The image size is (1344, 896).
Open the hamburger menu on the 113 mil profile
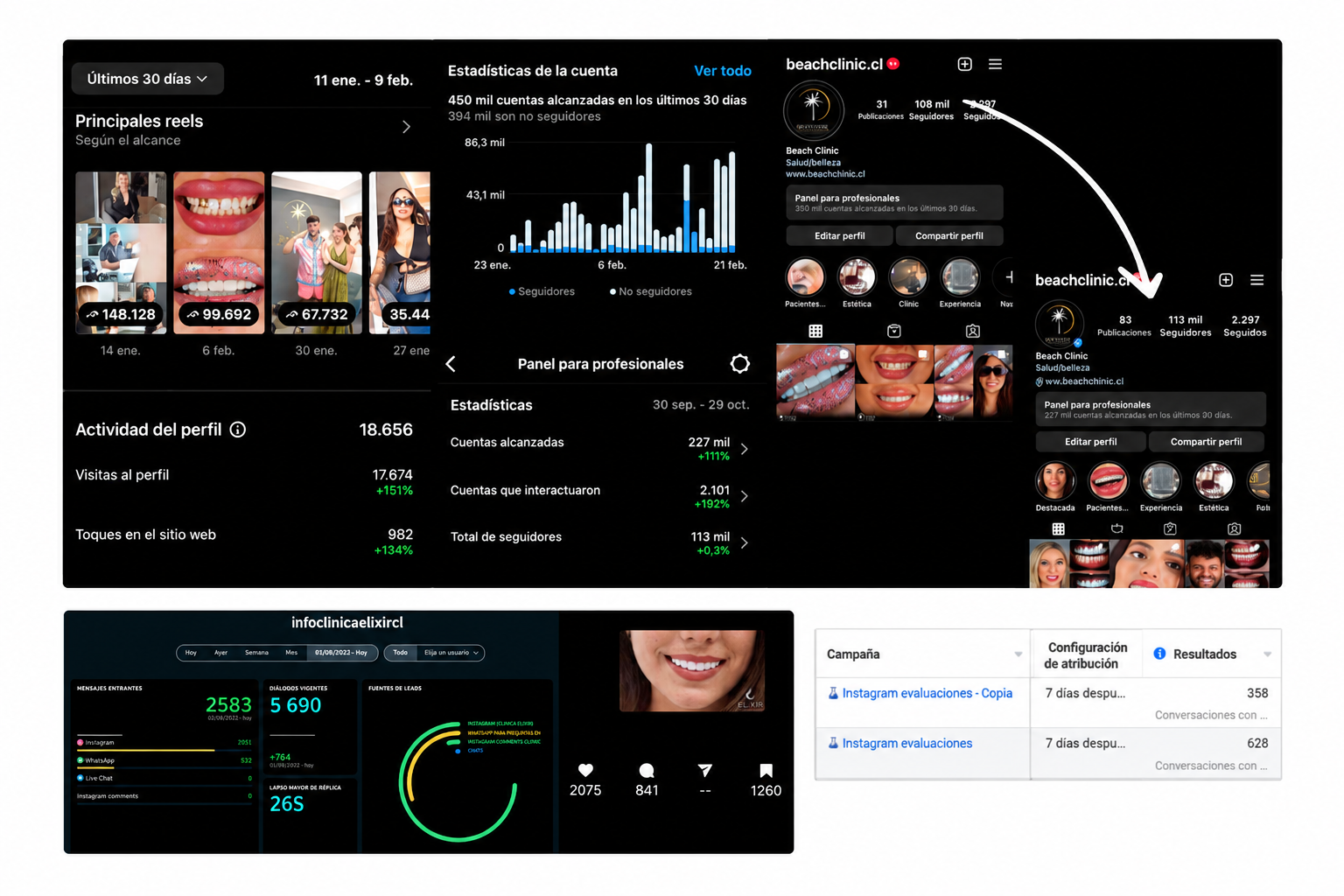coord(1256,280)
